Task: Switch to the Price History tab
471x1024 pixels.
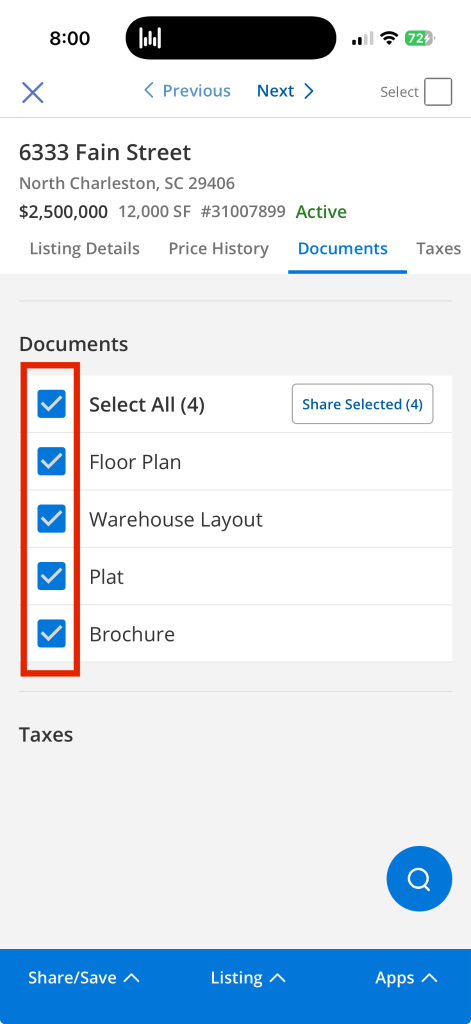Action: (218, 249)
